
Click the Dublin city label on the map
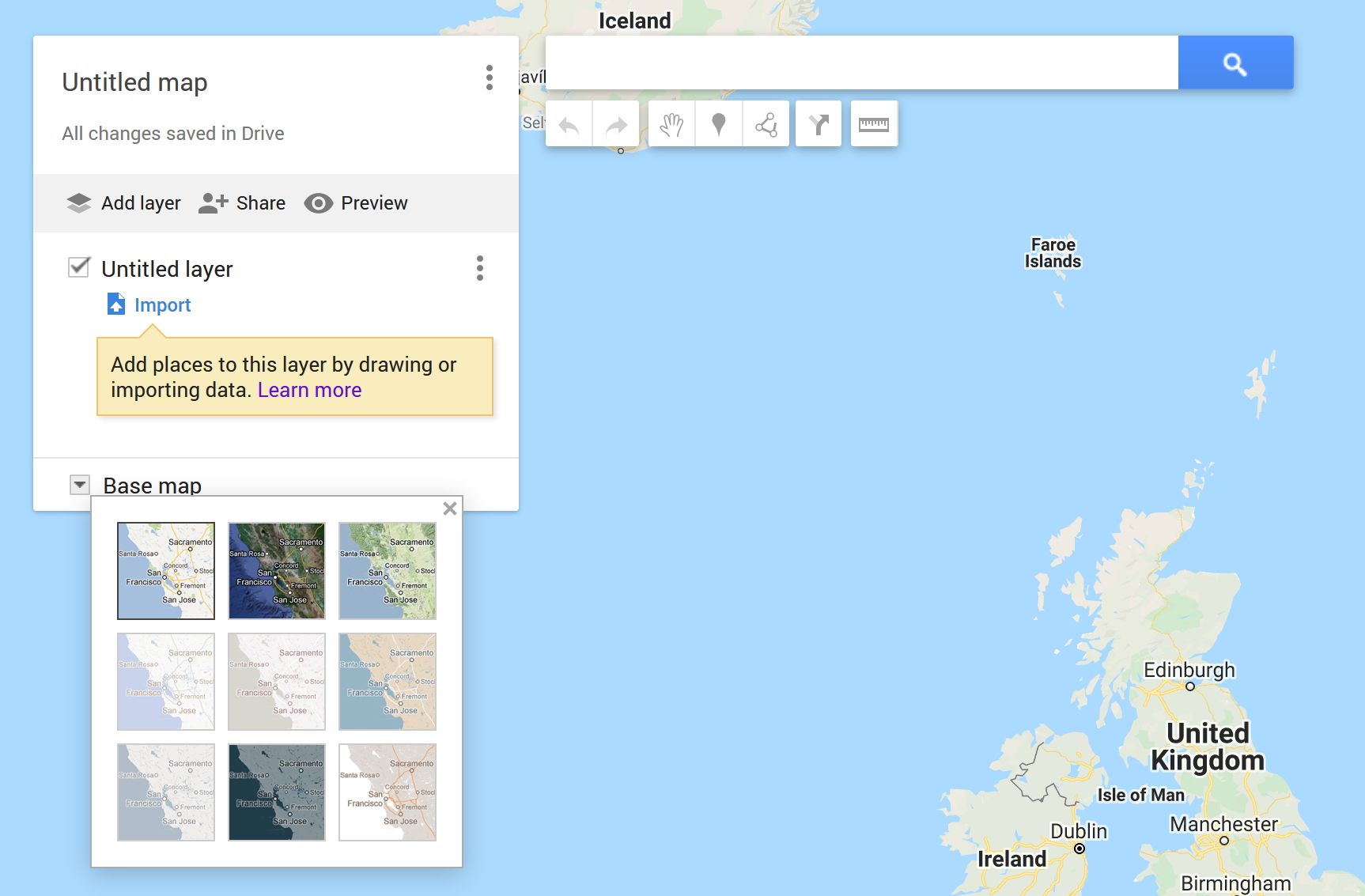(x=1079, y=831)
